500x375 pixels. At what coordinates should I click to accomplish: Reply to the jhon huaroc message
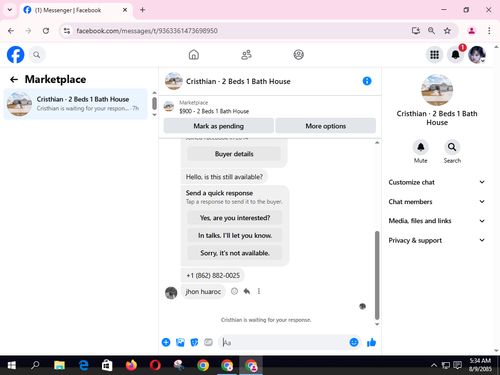(x=247, y=291)
